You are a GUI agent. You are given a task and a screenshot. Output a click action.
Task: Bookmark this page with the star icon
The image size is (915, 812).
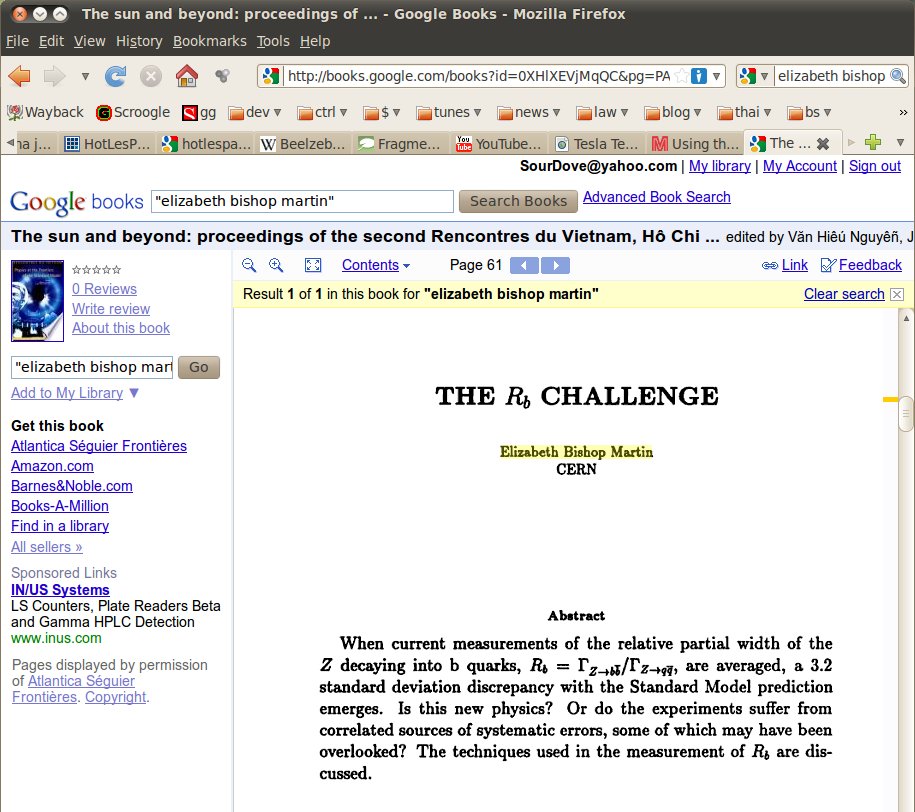tap(680, 76)
